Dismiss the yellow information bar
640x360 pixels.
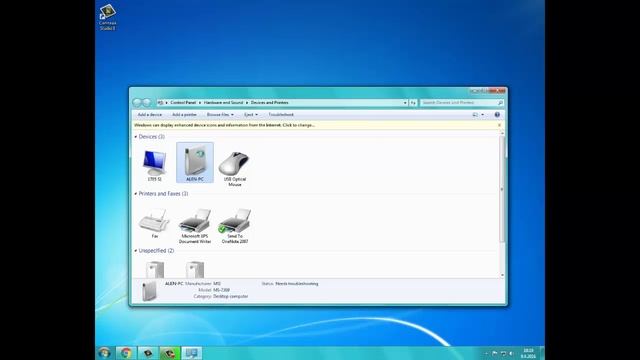pos(499,125)
